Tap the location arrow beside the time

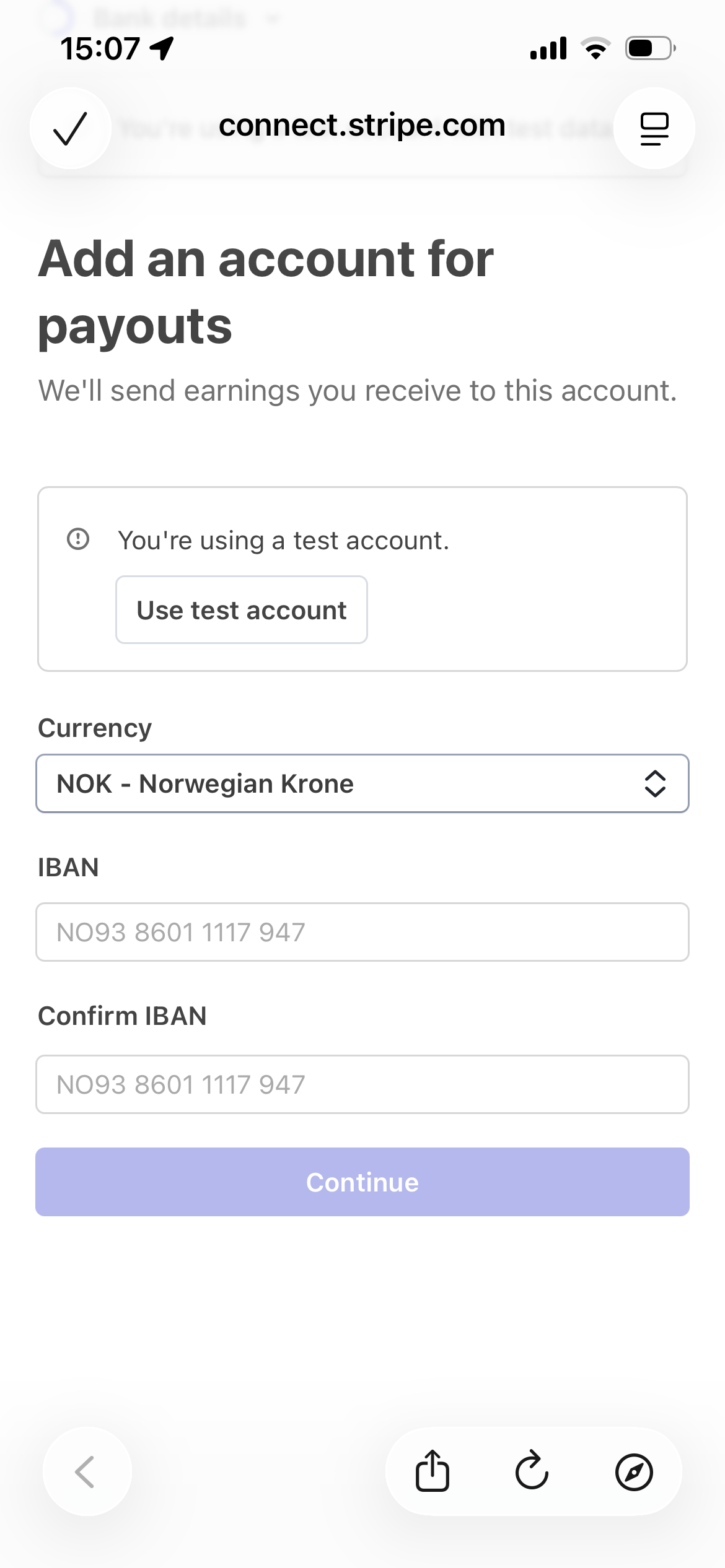162,48
